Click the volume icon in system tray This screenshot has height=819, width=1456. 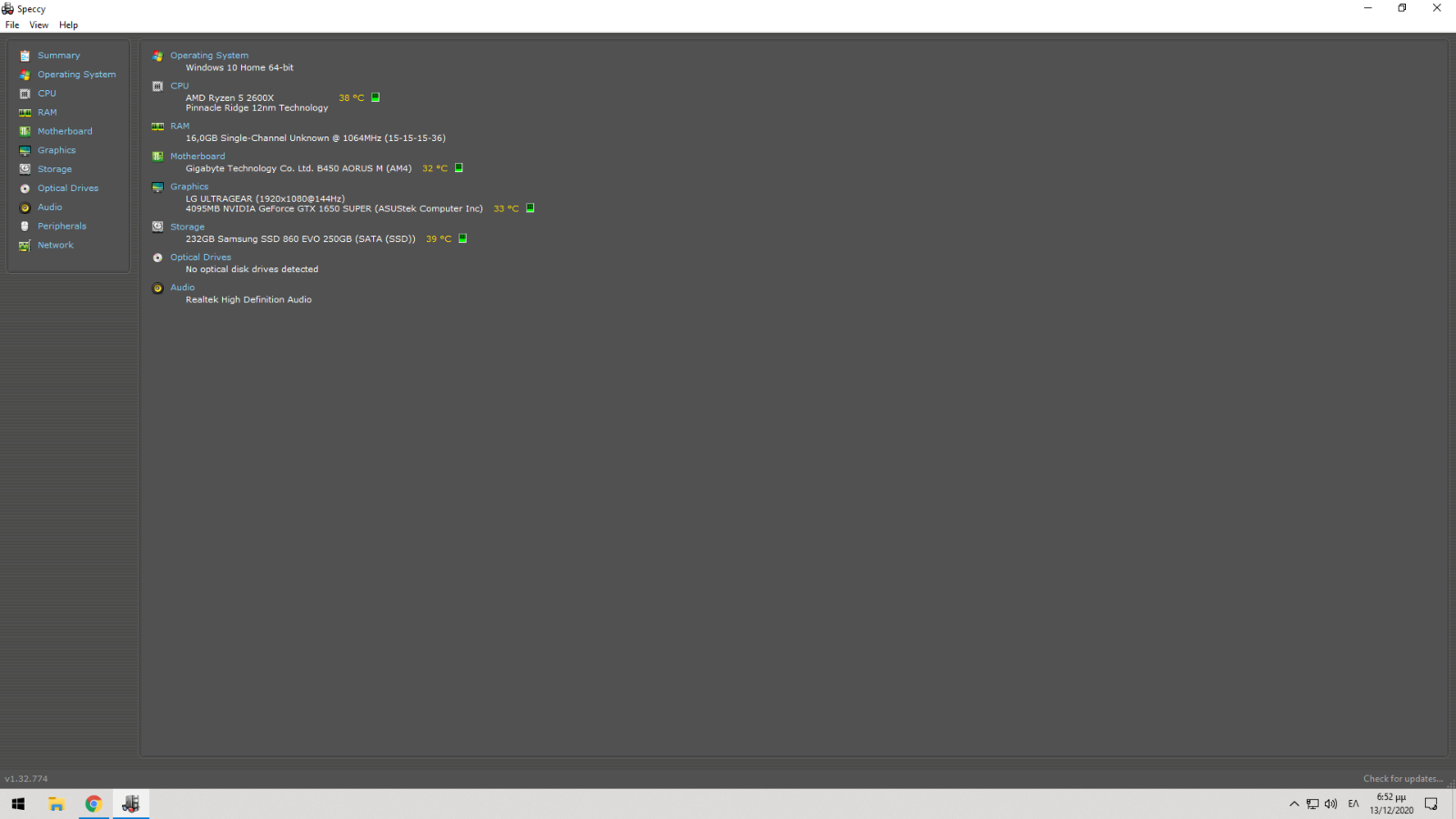coord(1331,804)
